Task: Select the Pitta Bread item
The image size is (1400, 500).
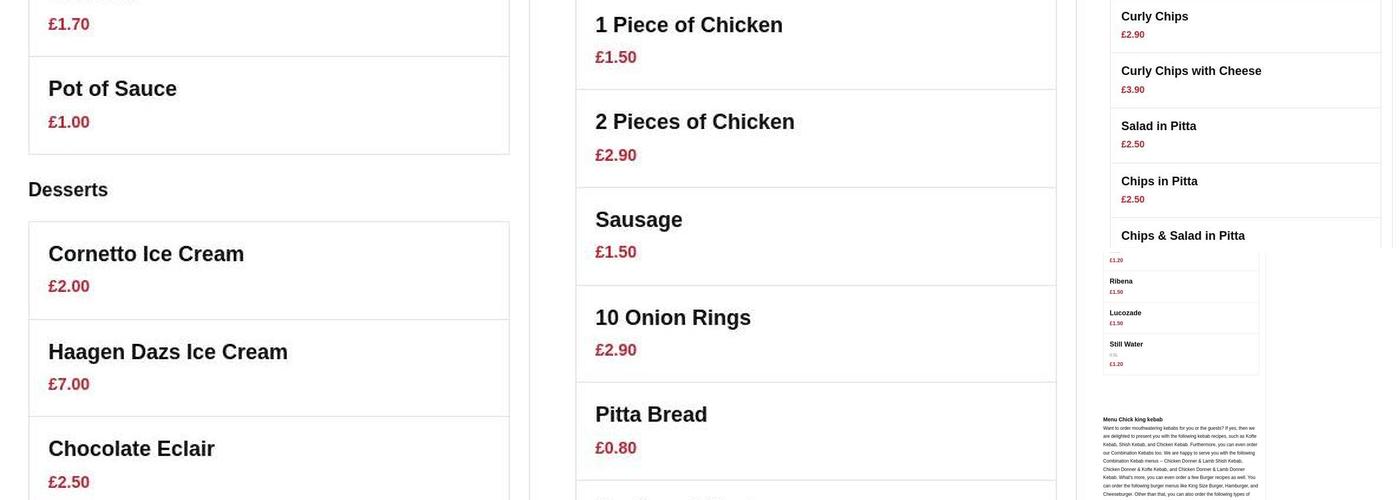Action: point(651,415)
